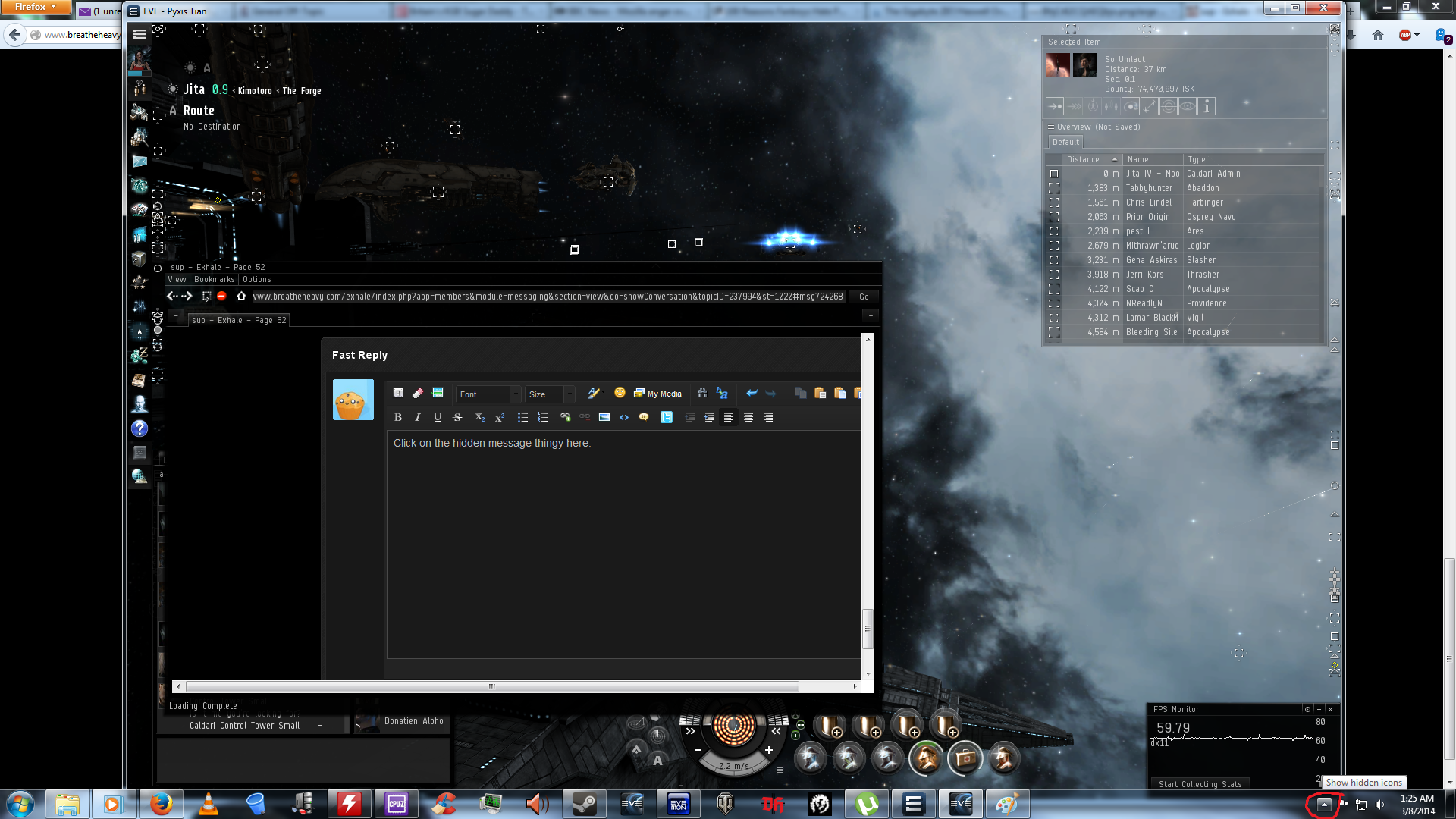This screenshot has height=819, width=1456.
Task: Open uTorrent from the taskbar
Action: tap(867, 804)
